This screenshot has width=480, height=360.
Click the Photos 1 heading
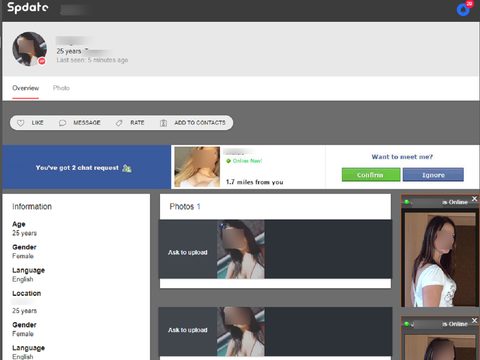pos(185,207)
